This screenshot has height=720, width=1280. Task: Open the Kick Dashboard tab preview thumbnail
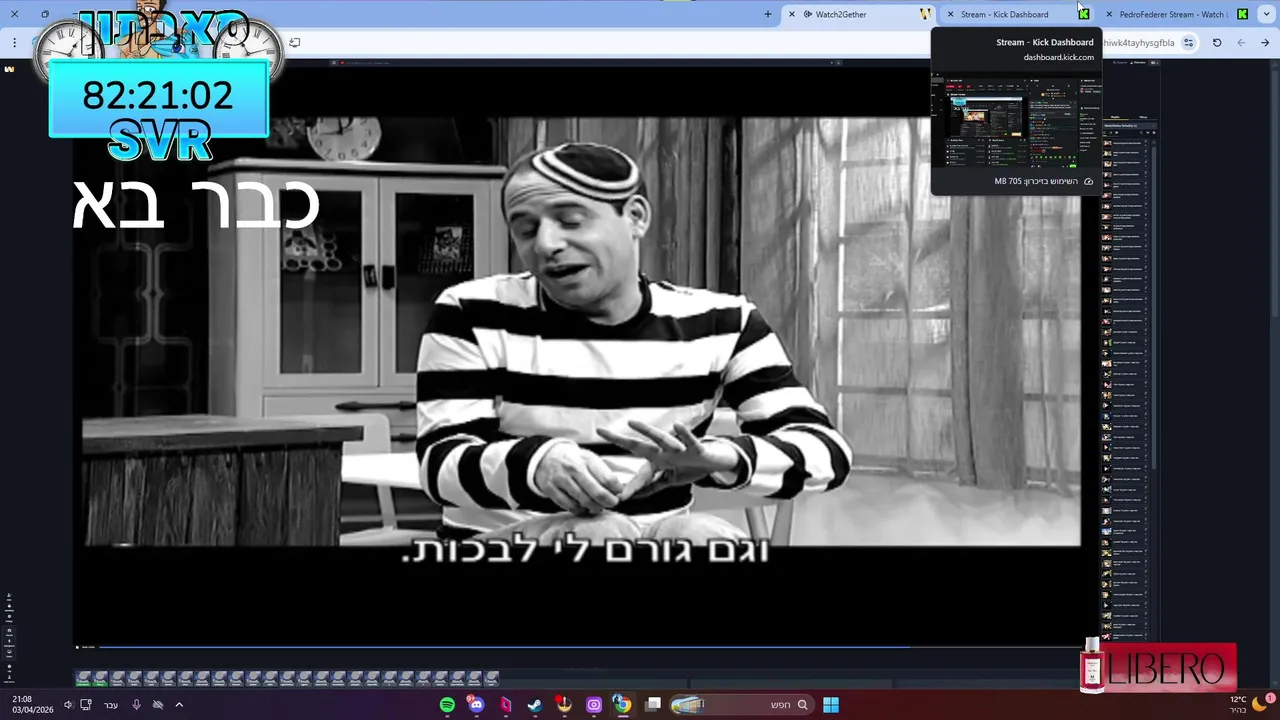(x=1016, y=121)
